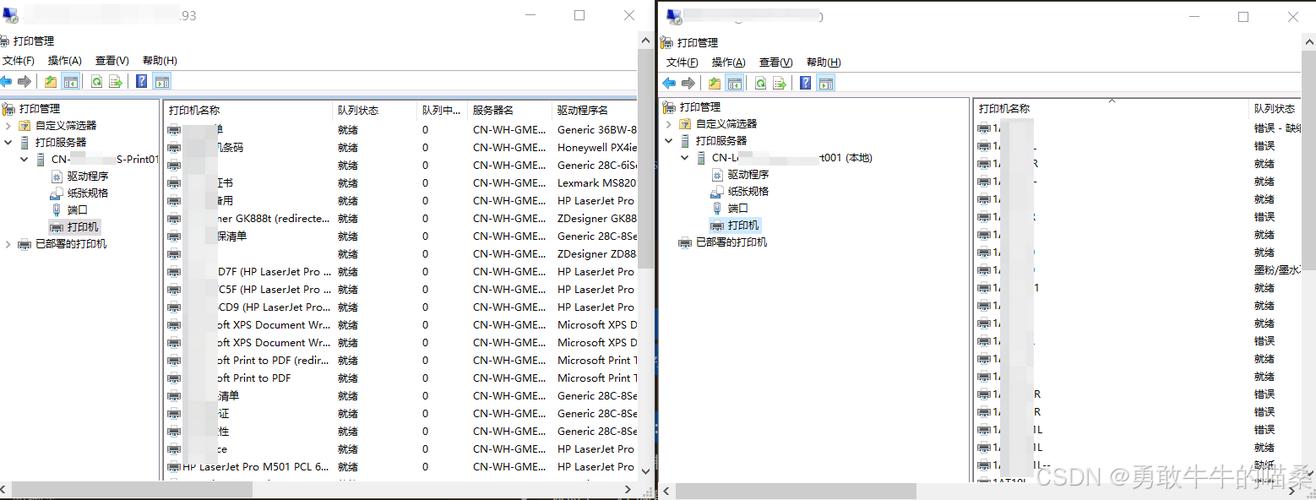Viewport: 1316px width, 500px height.
Task: Click Up one level icon in left window
Action: 51,82
